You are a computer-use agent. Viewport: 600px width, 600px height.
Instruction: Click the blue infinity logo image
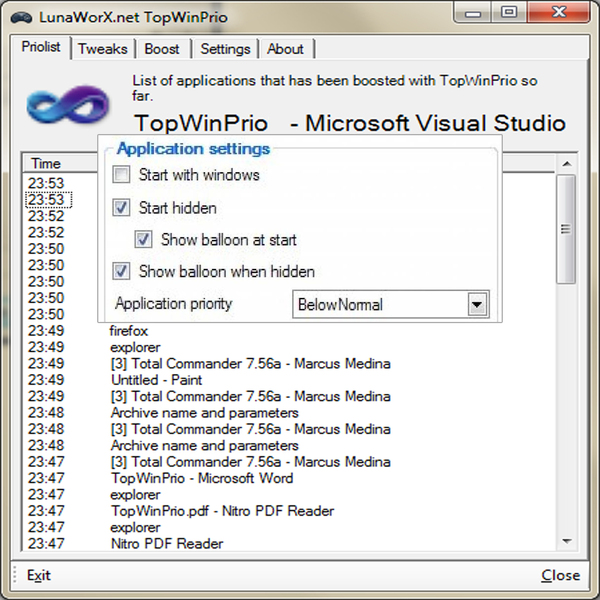[x=68, y=104]
